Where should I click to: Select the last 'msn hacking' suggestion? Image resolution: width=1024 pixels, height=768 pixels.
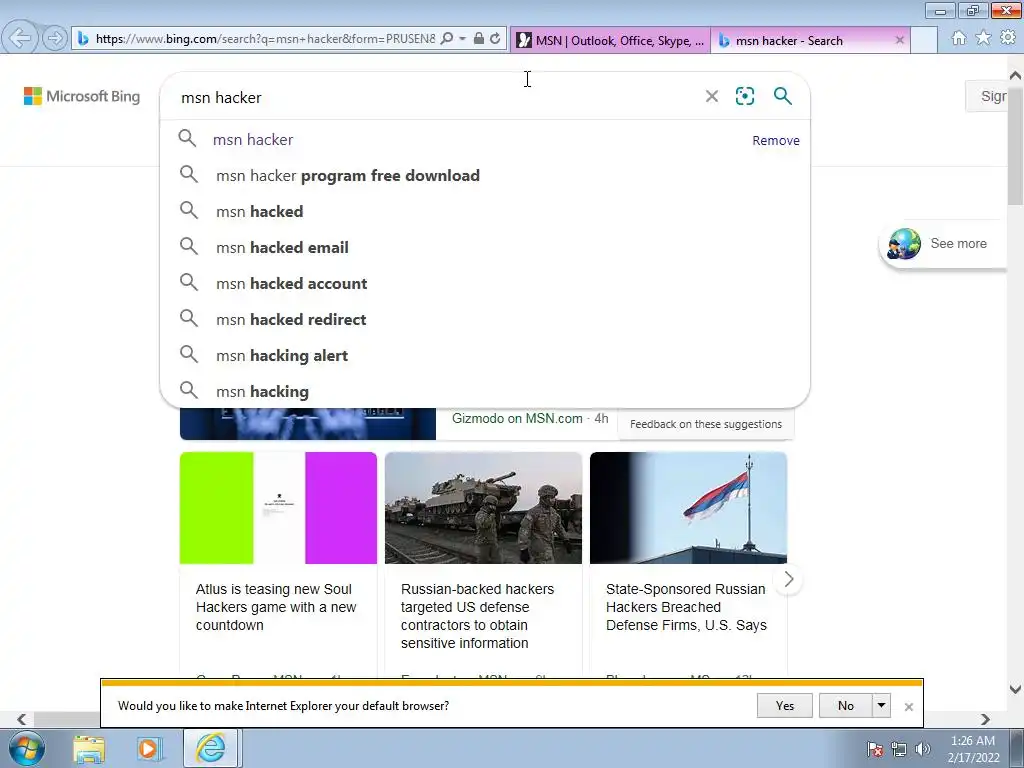[x=485, y=391]
